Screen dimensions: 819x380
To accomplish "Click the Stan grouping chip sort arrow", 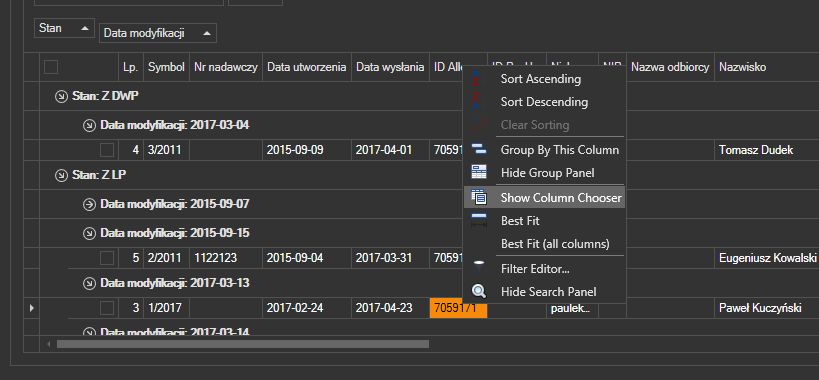I will [85, 28].
